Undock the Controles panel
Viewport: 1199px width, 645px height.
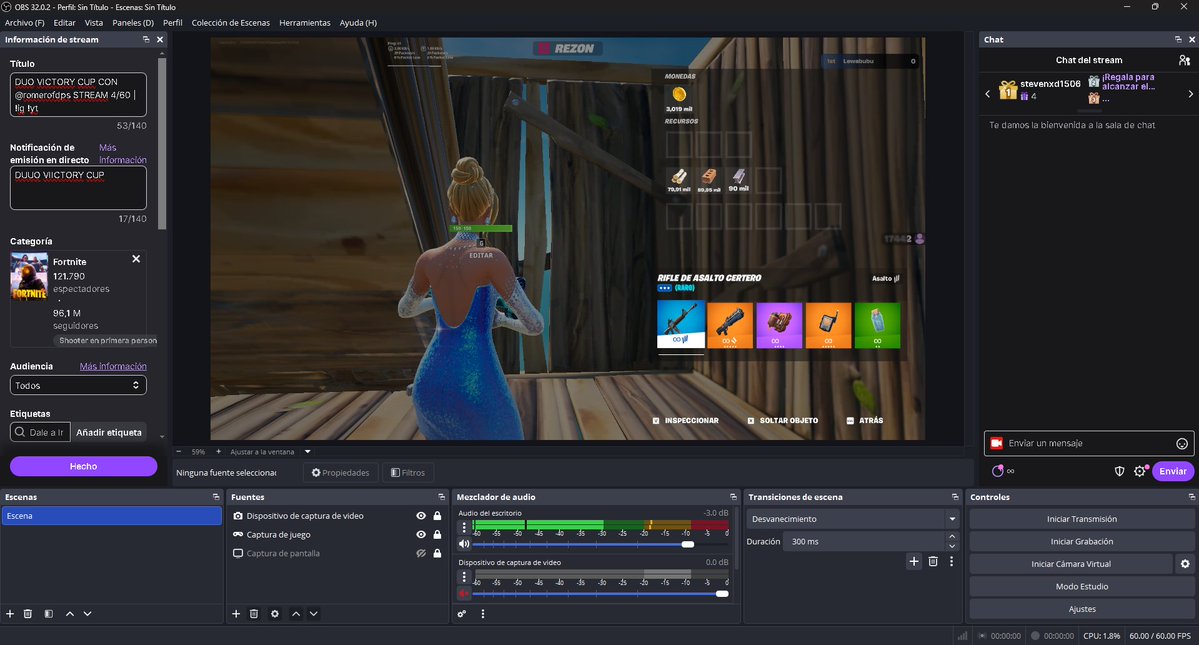pyautogui.click(x=1191, y=497)
